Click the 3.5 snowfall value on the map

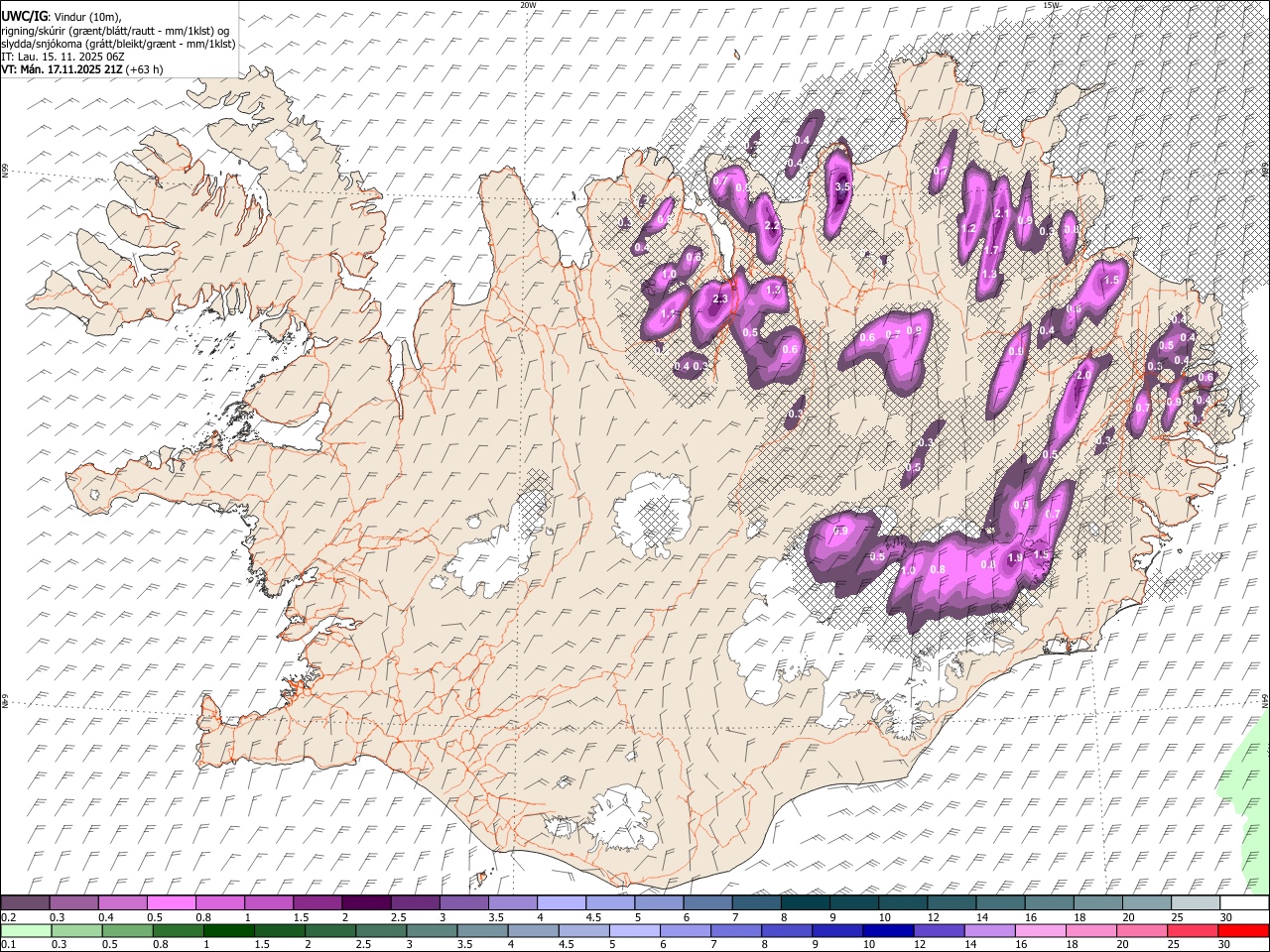(x=843, y=186)
